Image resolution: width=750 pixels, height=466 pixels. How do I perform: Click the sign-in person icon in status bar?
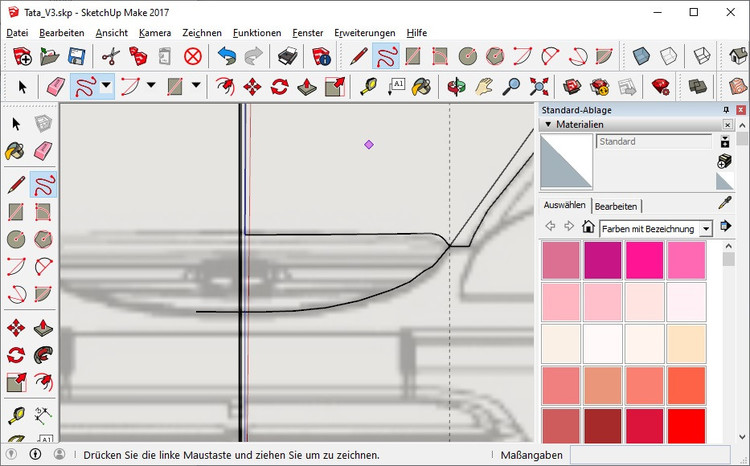pos(59,454)
